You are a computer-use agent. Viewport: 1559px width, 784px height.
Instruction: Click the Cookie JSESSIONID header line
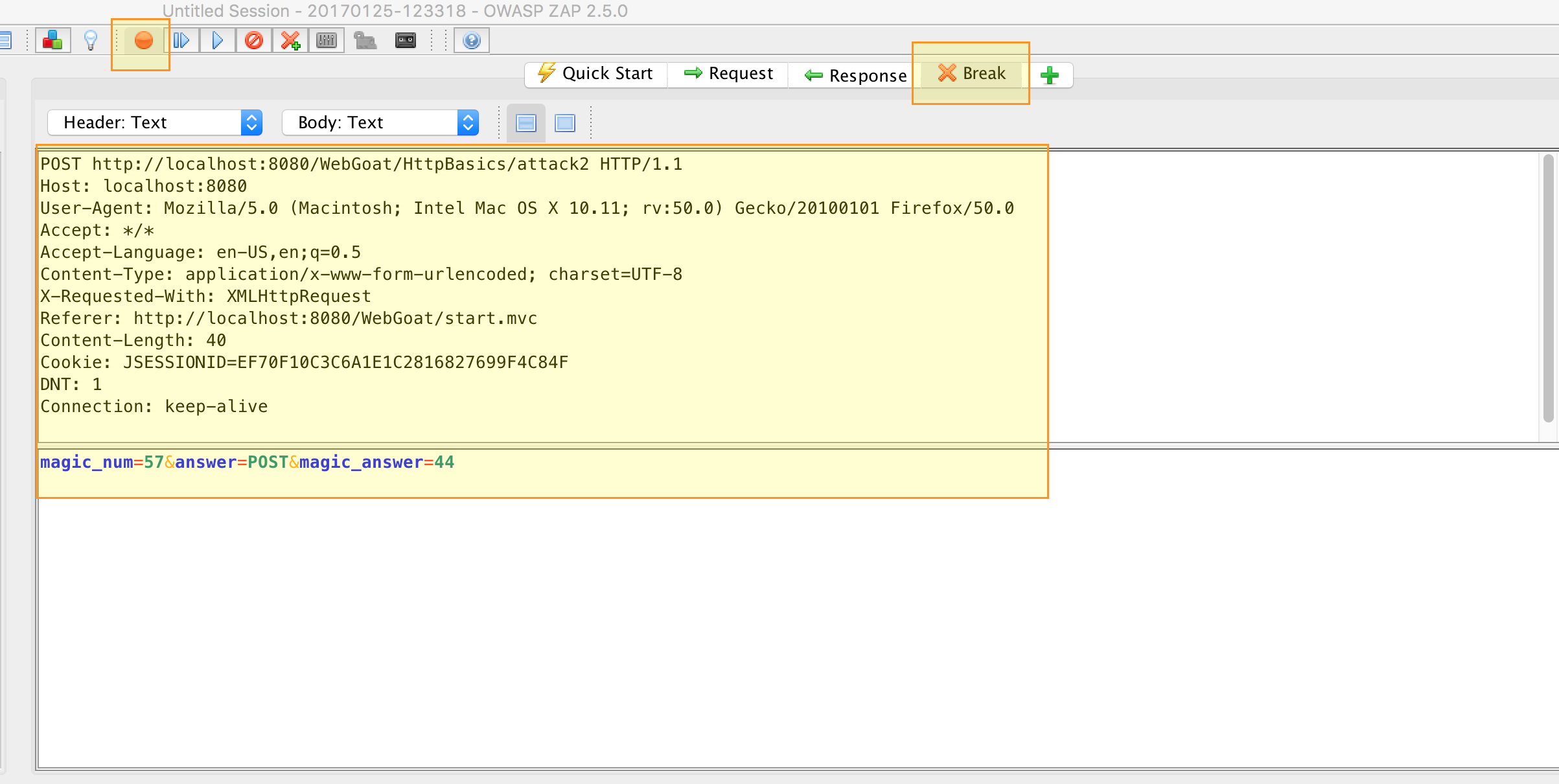tap(304, 362)
